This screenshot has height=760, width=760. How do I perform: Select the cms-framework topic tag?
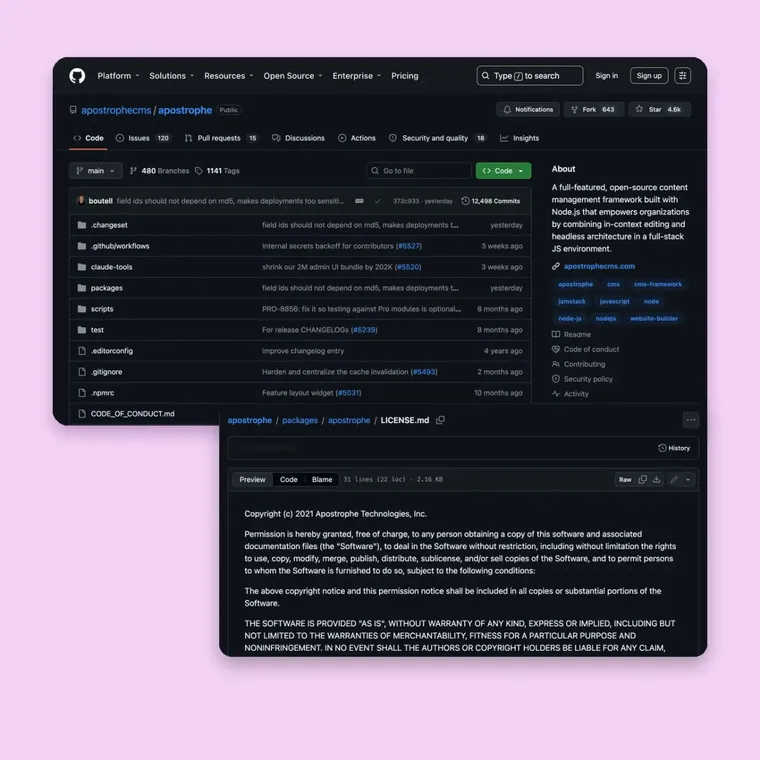[658, 284]
